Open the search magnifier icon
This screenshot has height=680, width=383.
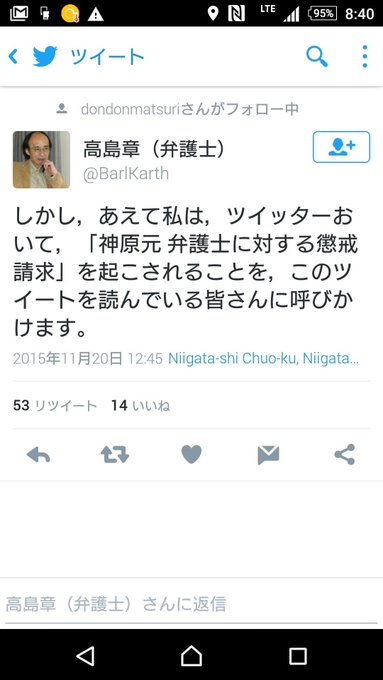tap(317, 56)
